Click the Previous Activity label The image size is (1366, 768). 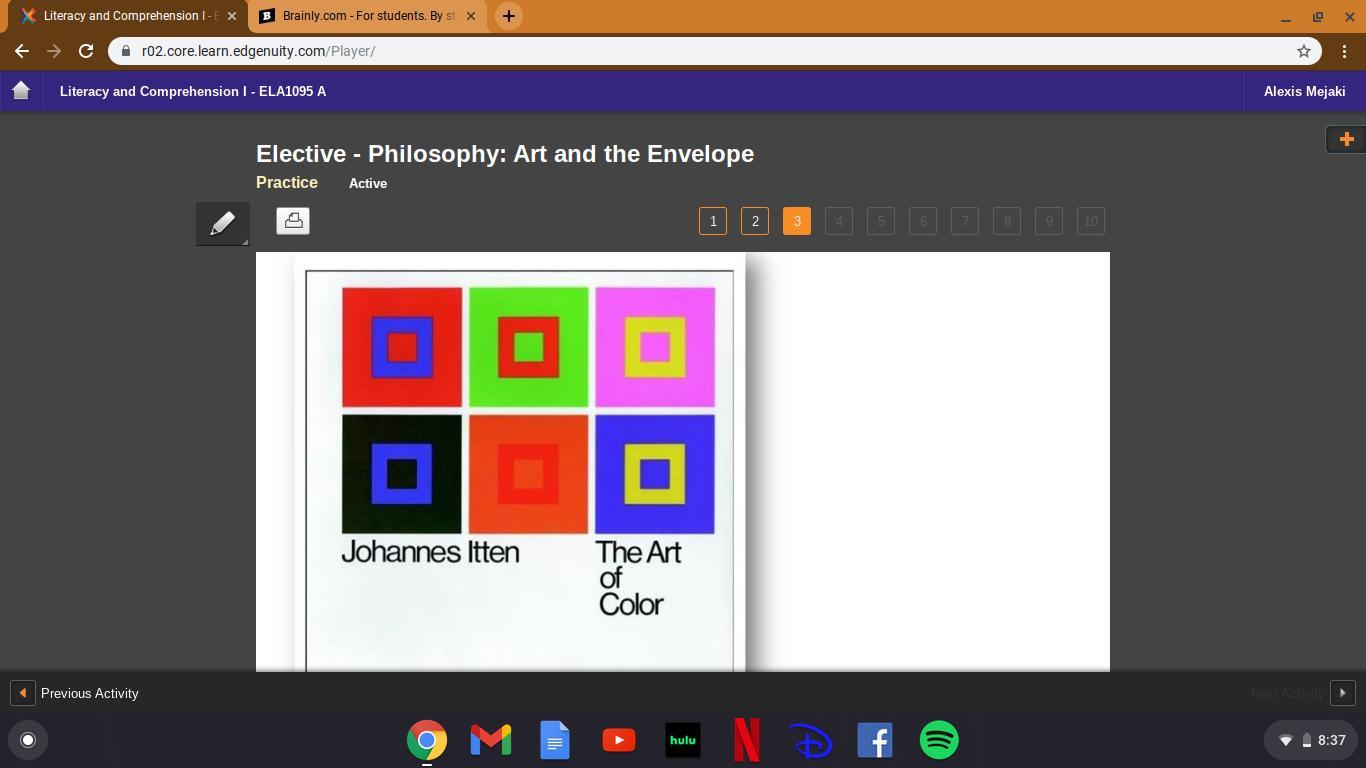(x=90, y=693)
